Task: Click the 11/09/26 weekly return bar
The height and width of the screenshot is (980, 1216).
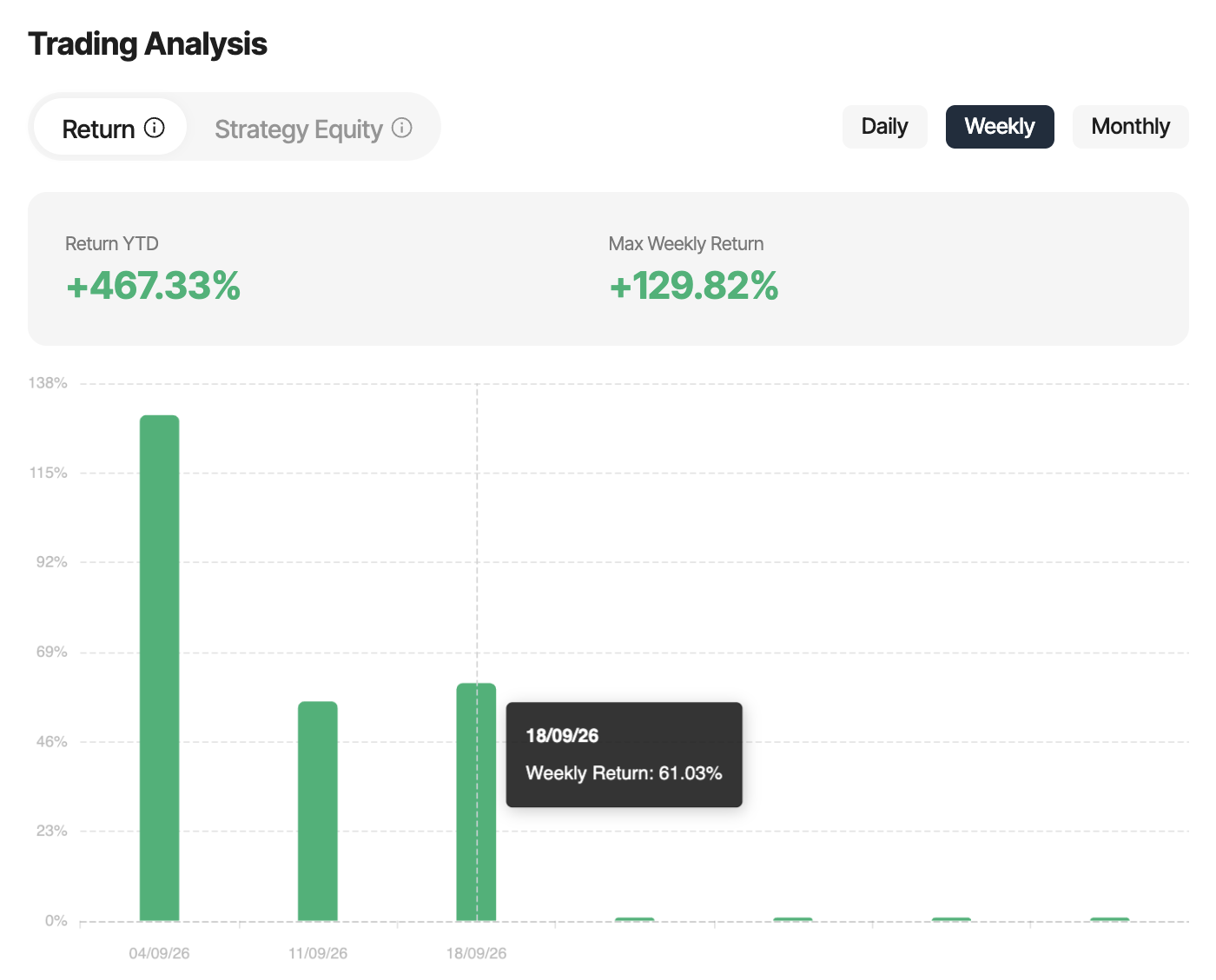Action: click(x=318, y=811)
